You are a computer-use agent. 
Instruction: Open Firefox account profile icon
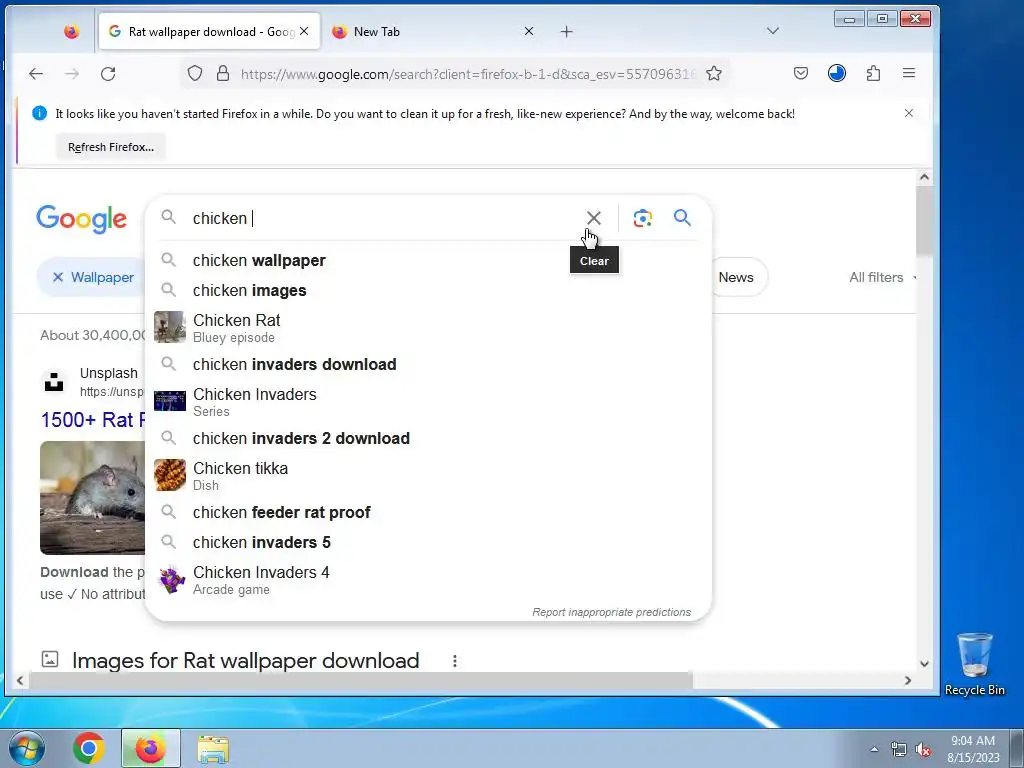837,73
